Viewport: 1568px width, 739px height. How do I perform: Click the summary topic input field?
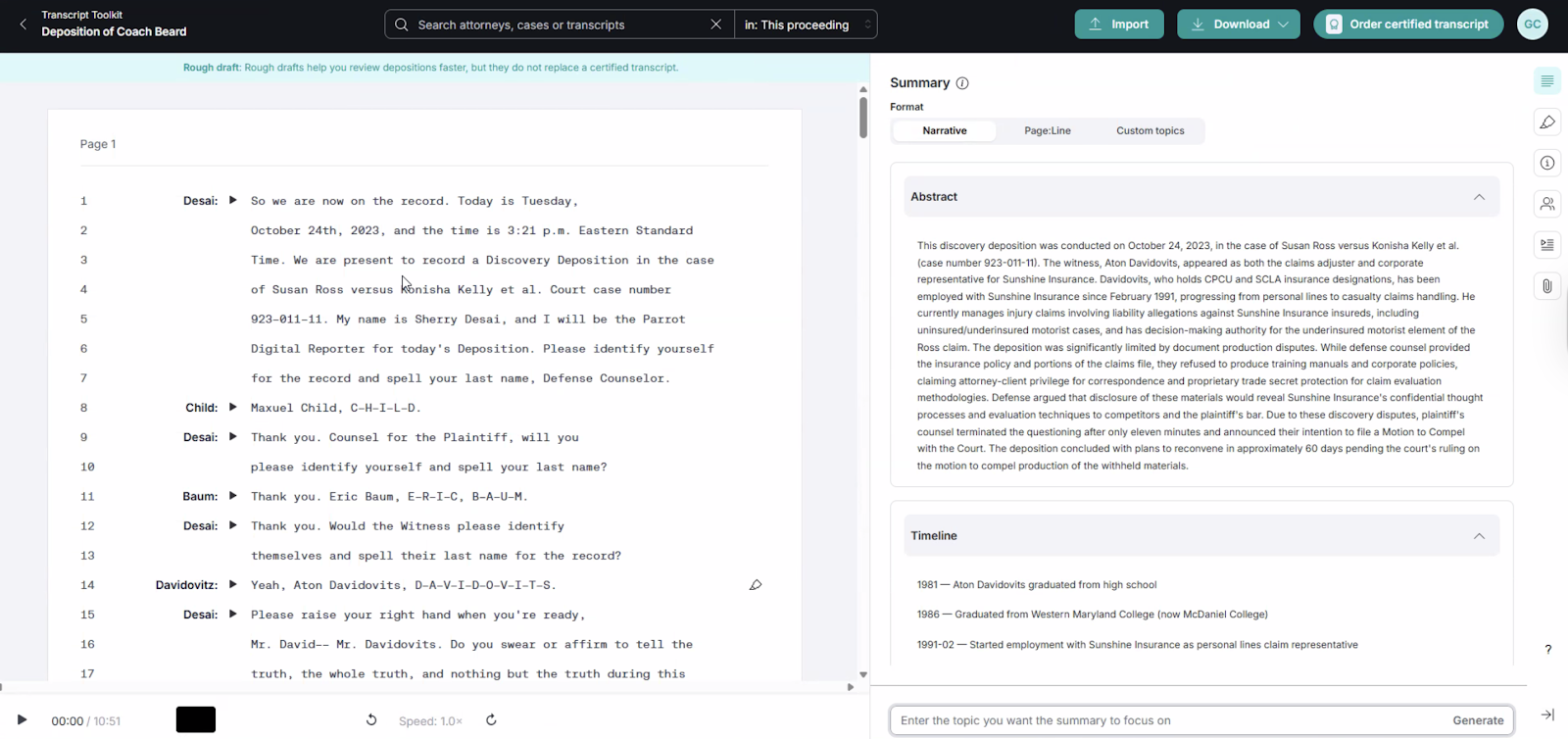pyautogui.click(x=1166, y=720)
